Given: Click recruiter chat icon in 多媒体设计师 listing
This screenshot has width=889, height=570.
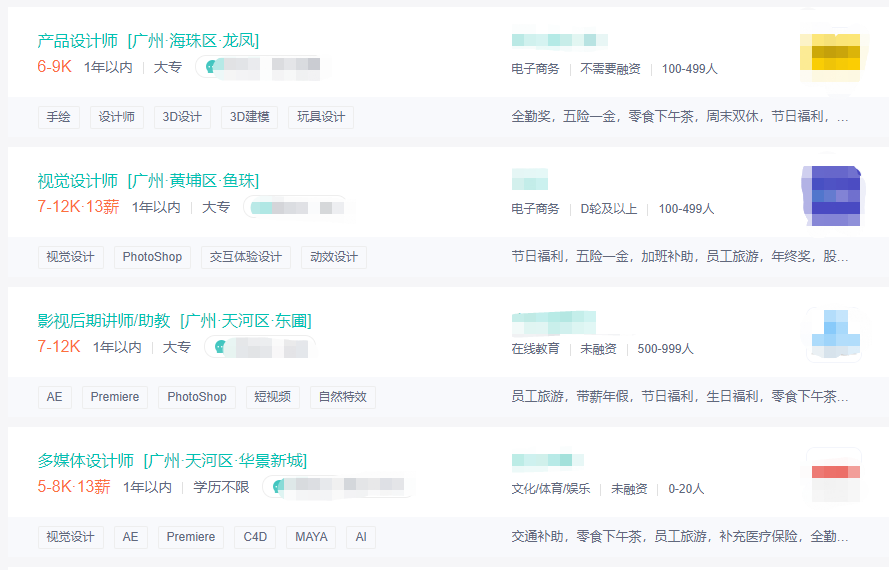Looking at the screenshot, I should point(278,488).
